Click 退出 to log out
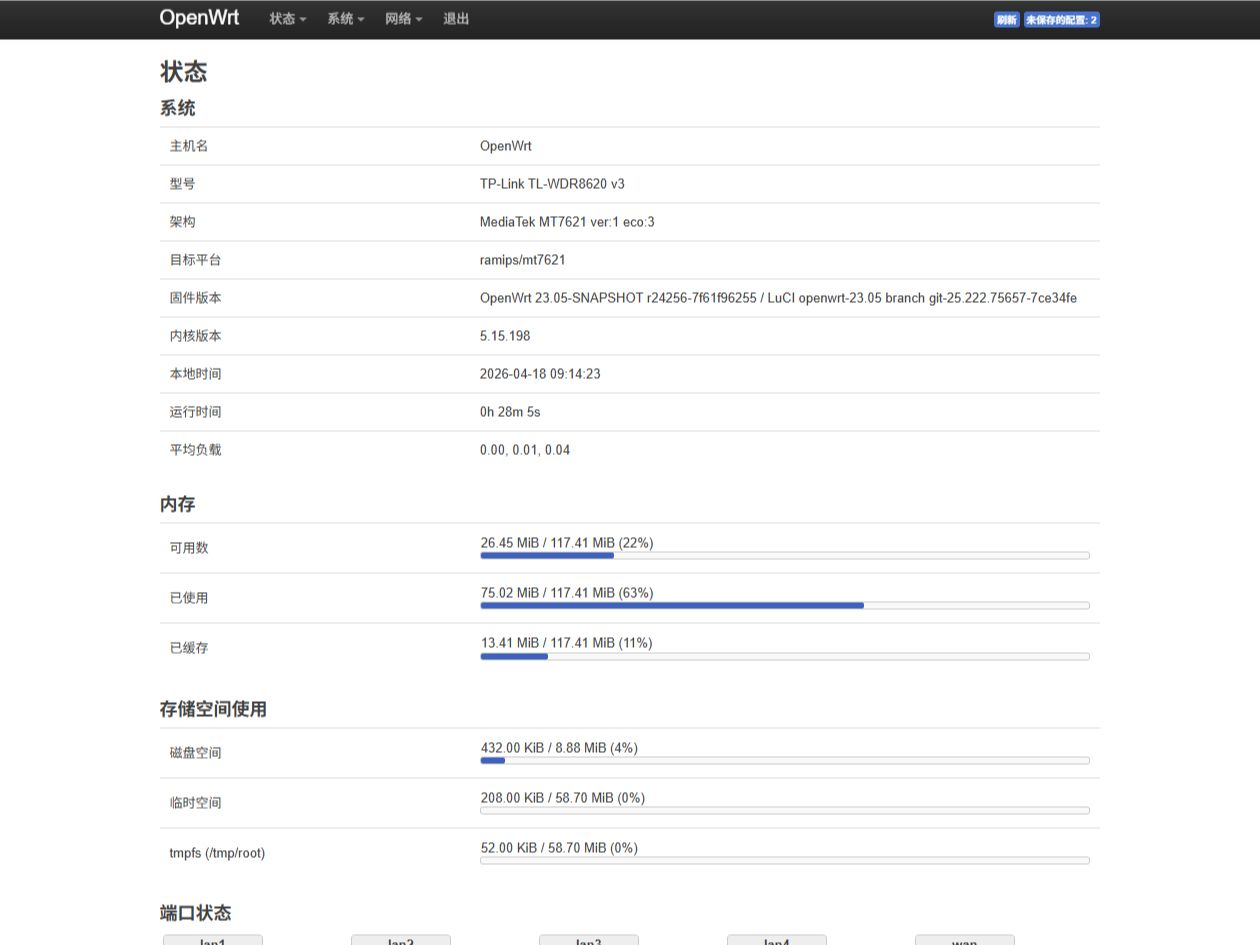Image resolution: width=1260 pixels, height=945 pixels. (456, 19)
